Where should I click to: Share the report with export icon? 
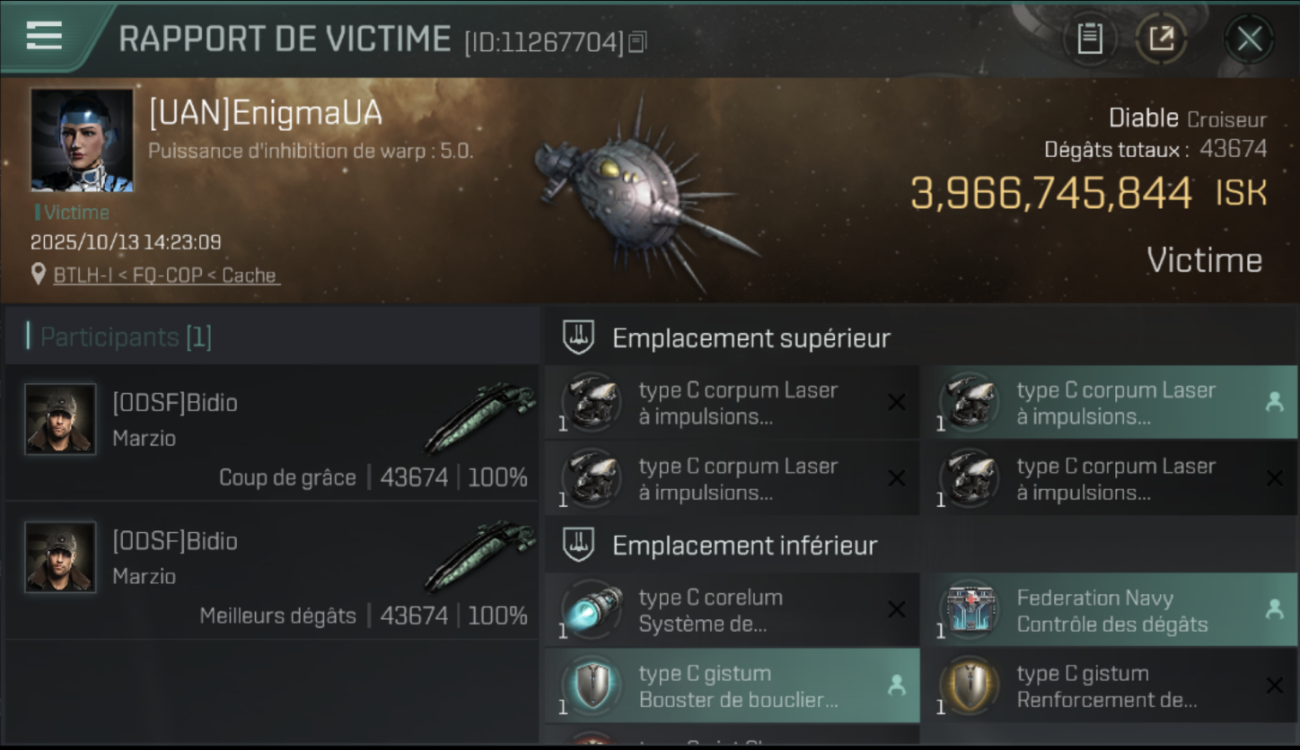click(x=1160, y=39)
